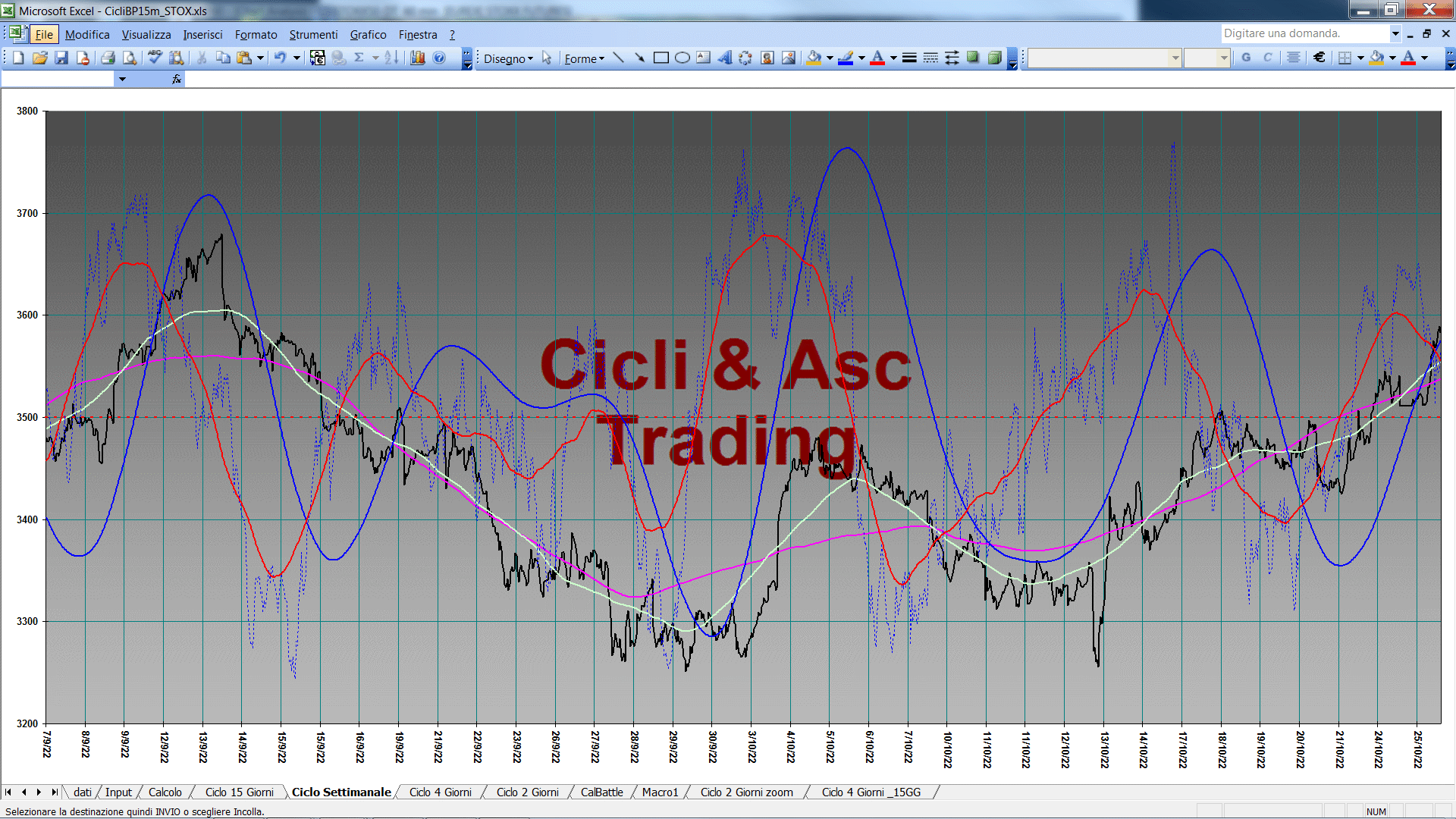Expand the Borders dropdown arrow
Image resolution: width=1456 pixels, height=819 pixels.
point(1360,58)
